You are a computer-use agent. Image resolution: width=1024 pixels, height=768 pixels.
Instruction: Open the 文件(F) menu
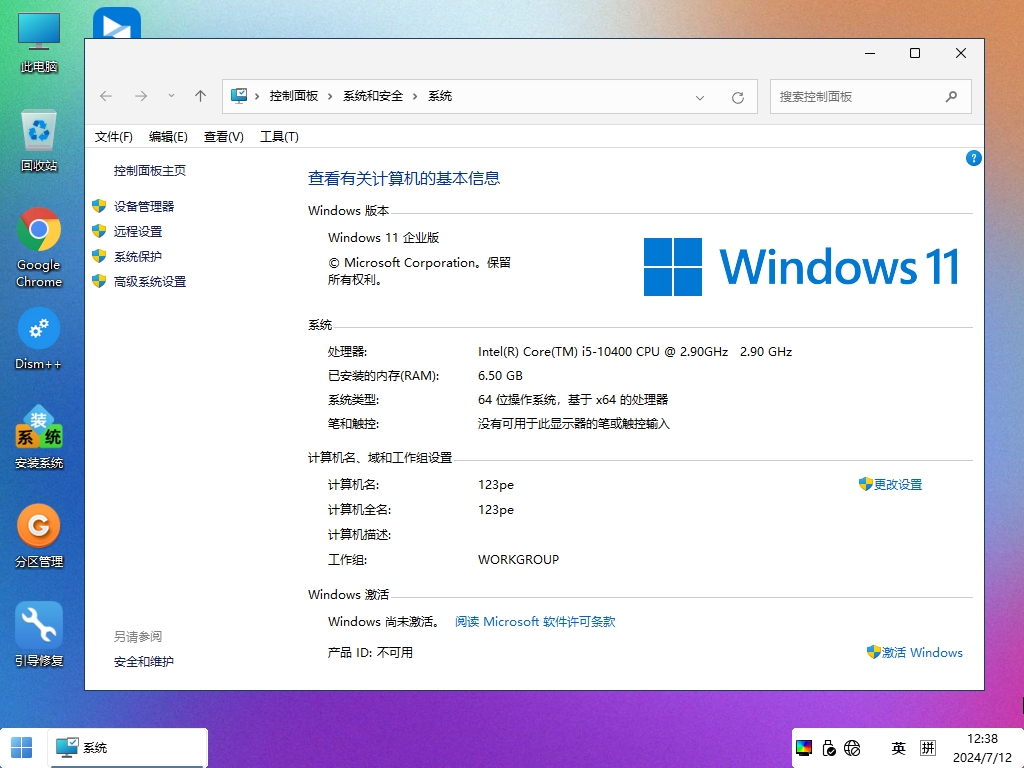[114, 136]
